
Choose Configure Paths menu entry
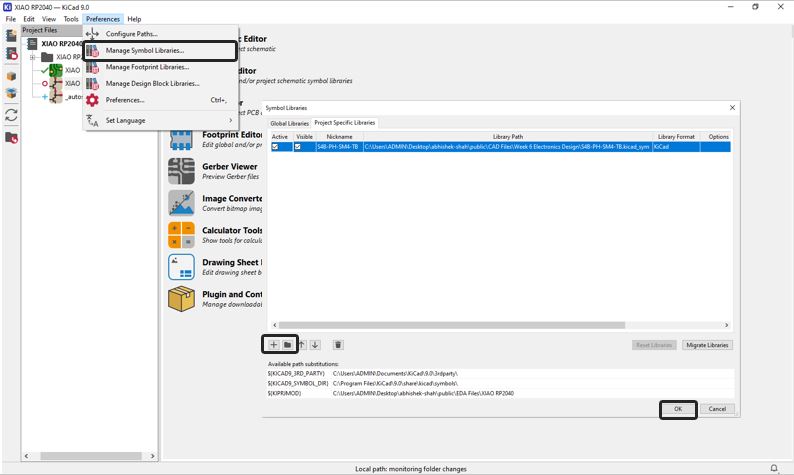pos(160,34)
